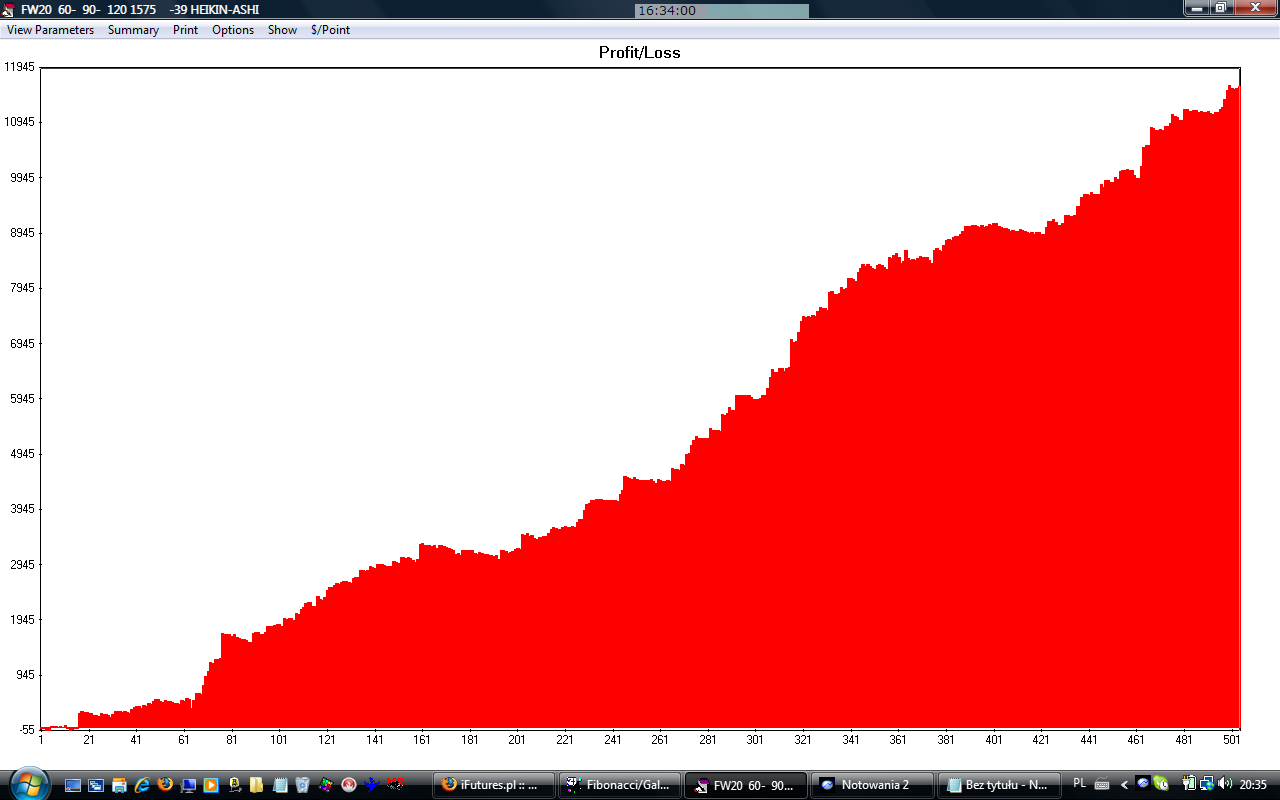
Task: Click the volume speaker tray icon
Action: coord(1225,784)
